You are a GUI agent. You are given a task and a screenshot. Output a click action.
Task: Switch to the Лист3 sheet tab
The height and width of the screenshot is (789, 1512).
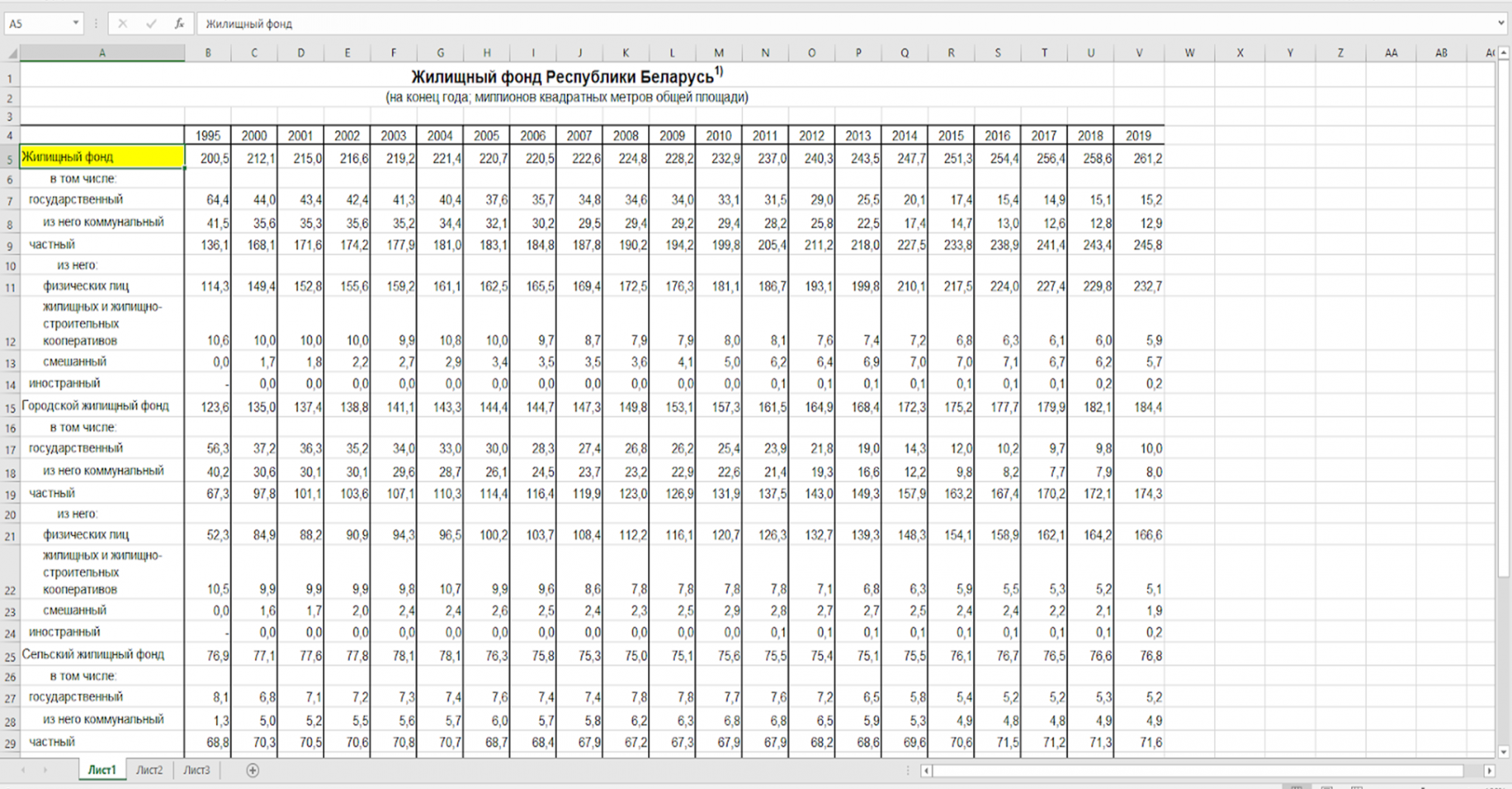[x=197, y=770]
